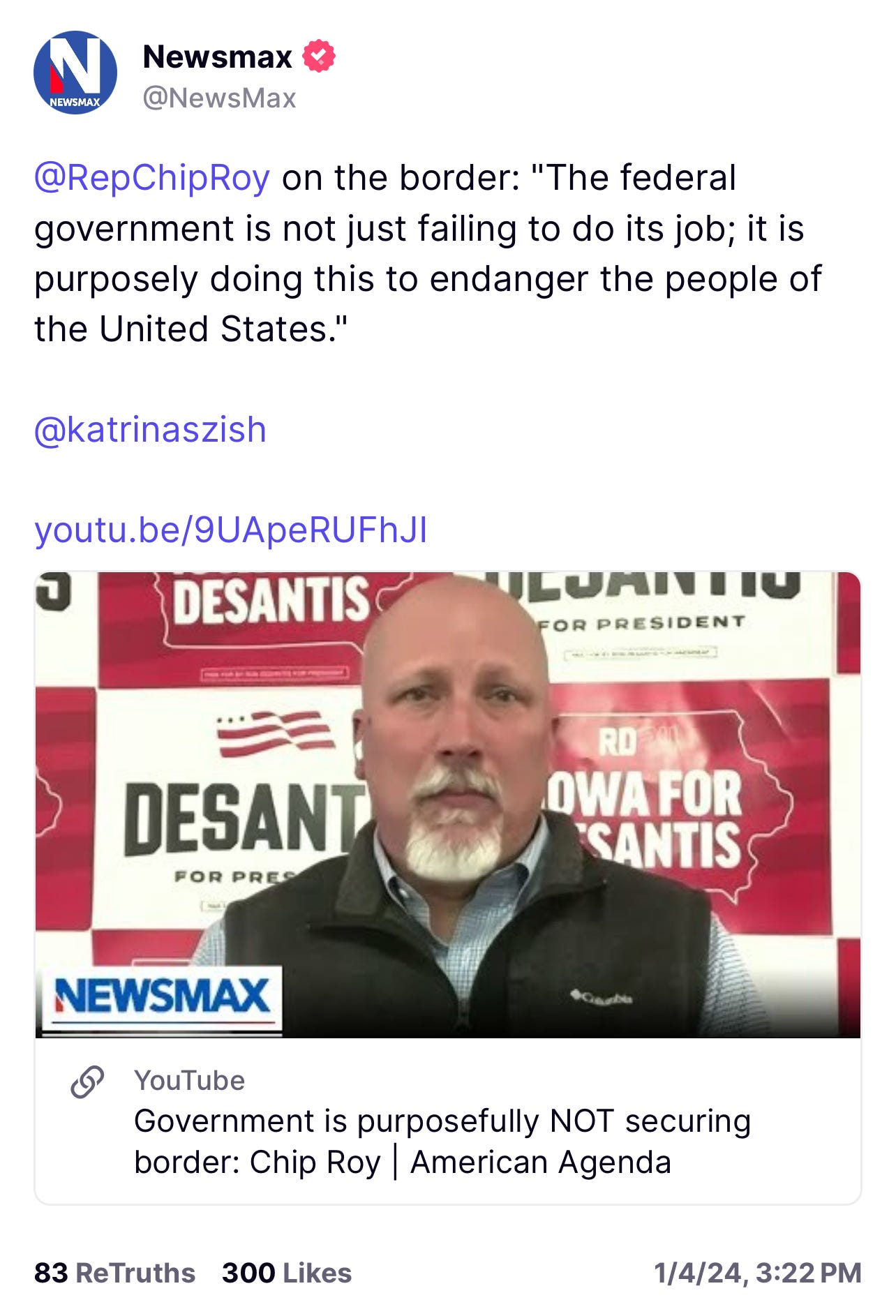View the 83 ReTruths list
The image size is (896, 1316).
[114, 1273]
